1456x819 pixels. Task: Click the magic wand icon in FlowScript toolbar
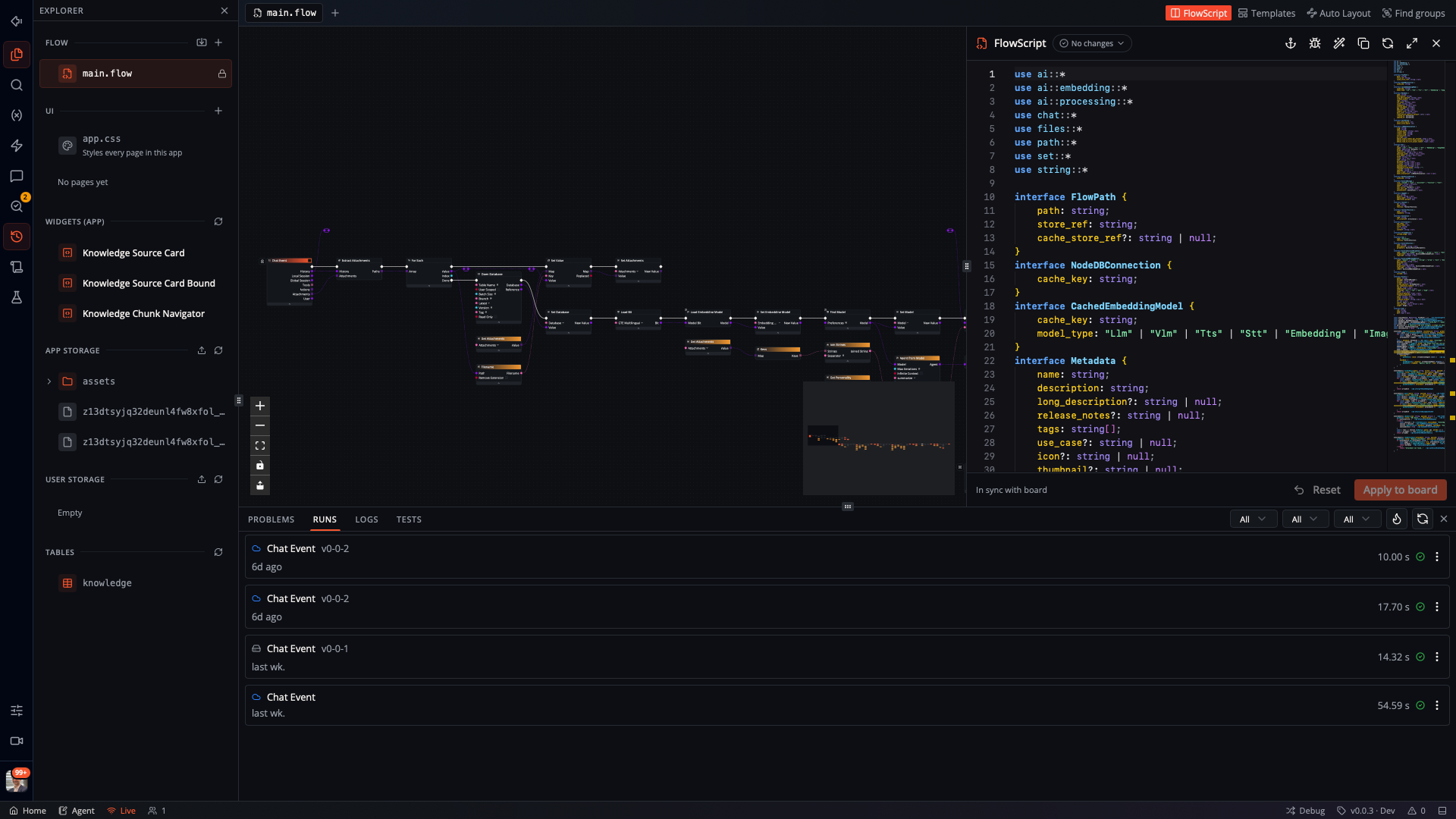pyautogui.click(x=1339, y=43)
